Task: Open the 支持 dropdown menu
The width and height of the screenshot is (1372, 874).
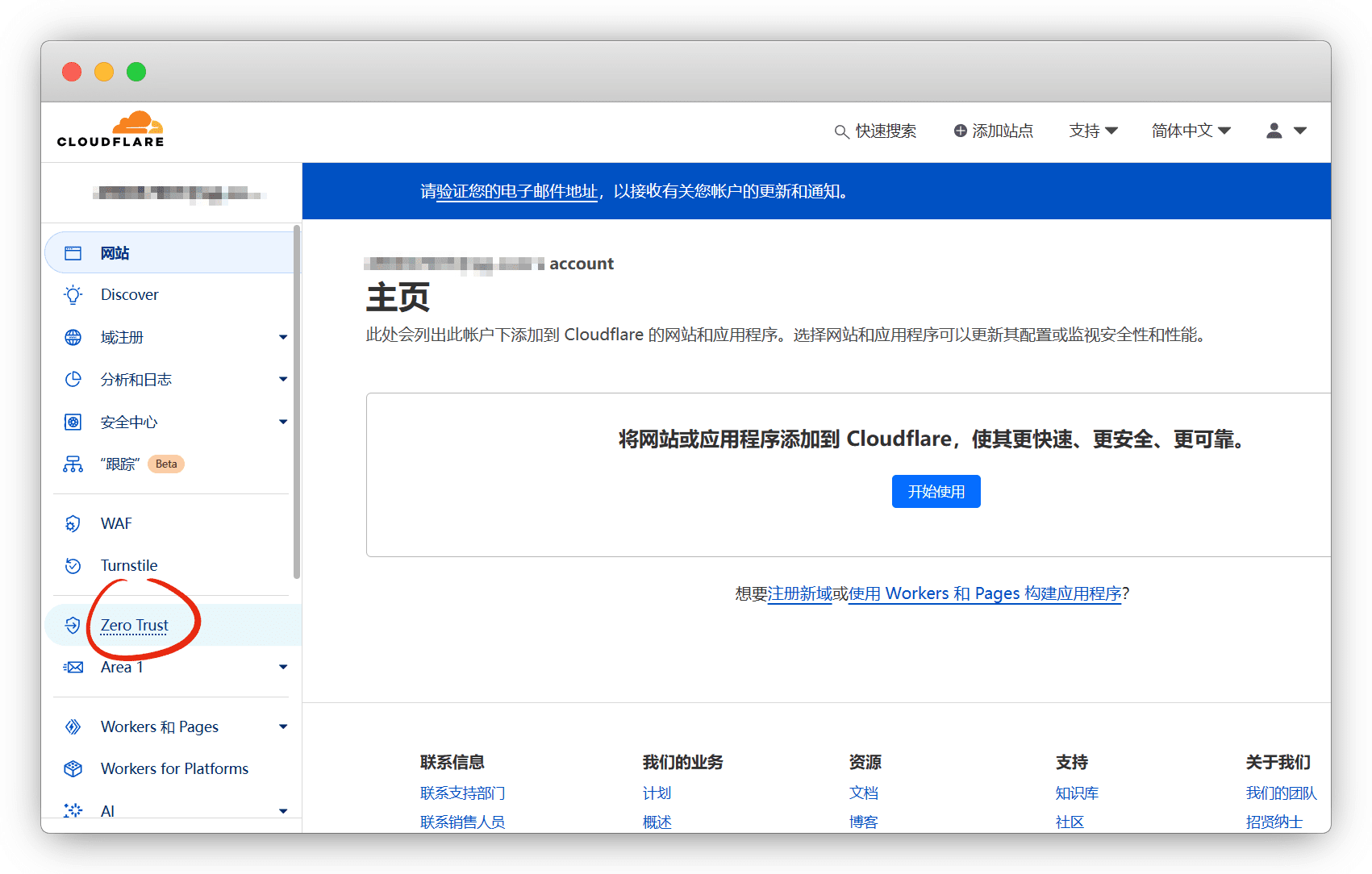Action: [x=1093, y=131]
